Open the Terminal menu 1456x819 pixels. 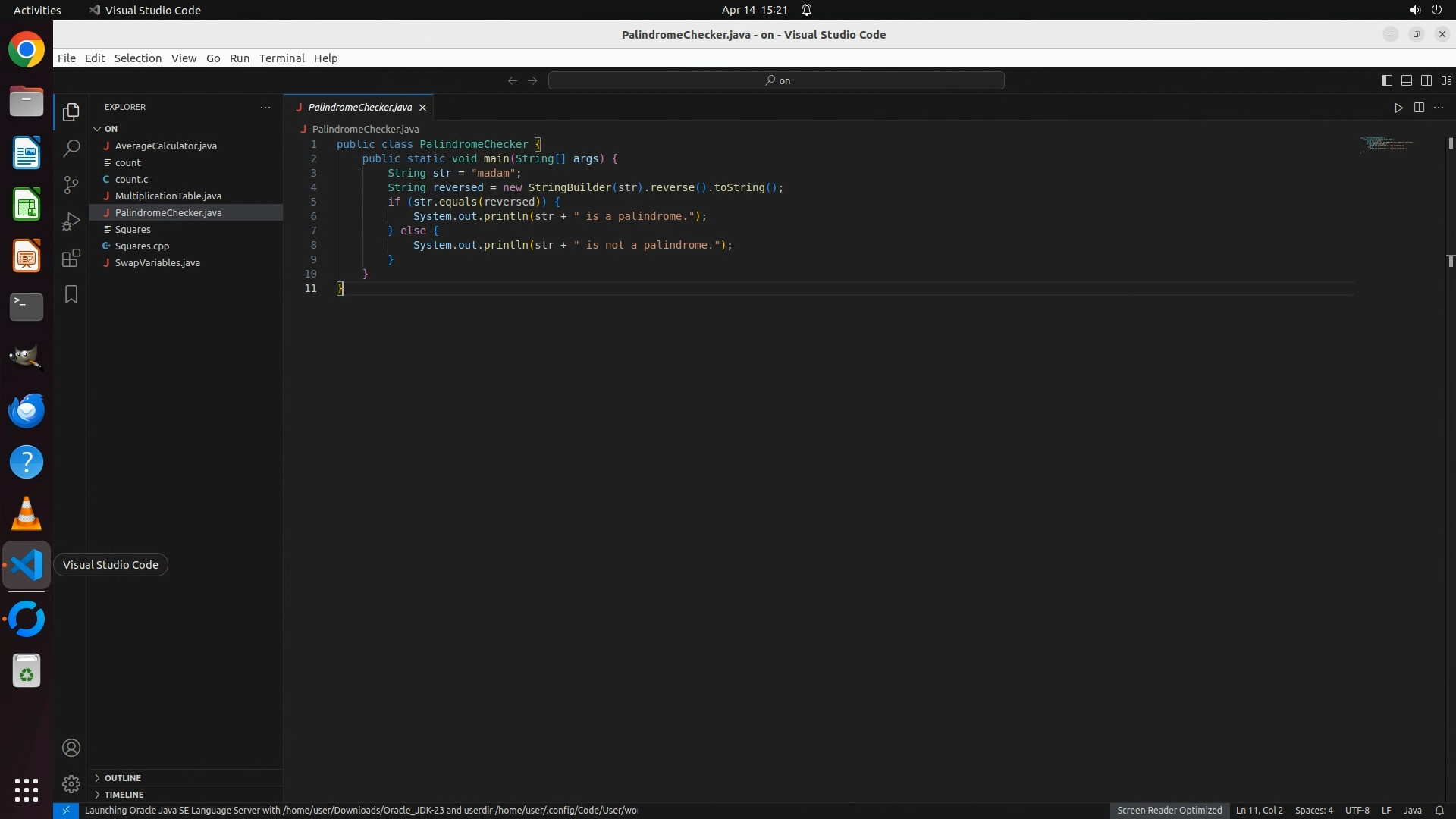click(x=281, y=58)
